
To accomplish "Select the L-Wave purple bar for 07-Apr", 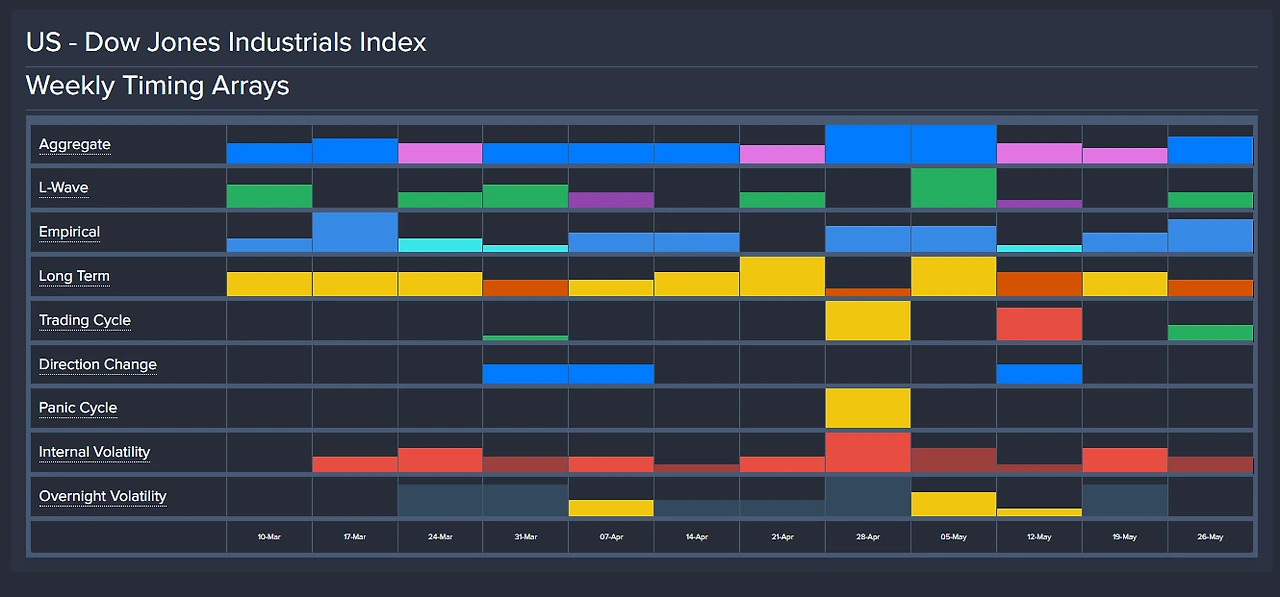I will click(x=611, y=200).
